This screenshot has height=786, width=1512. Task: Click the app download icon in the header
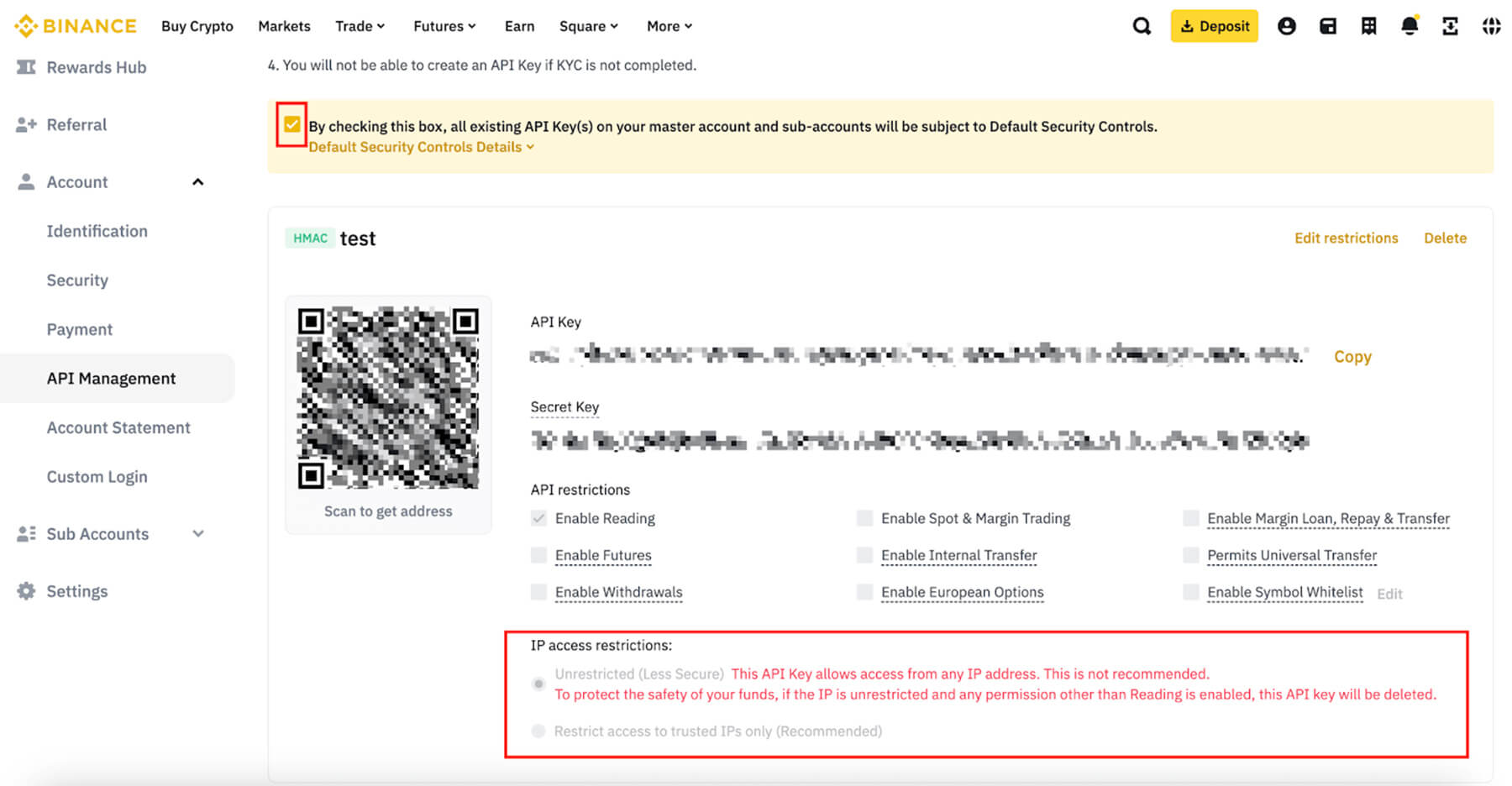(x=1452, y=26)
